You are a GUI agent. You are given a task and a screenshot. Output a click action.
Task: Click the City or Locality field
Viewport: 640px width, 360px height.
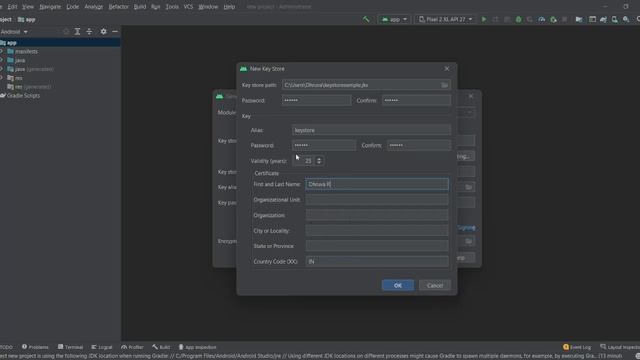[x=377, y=231]
